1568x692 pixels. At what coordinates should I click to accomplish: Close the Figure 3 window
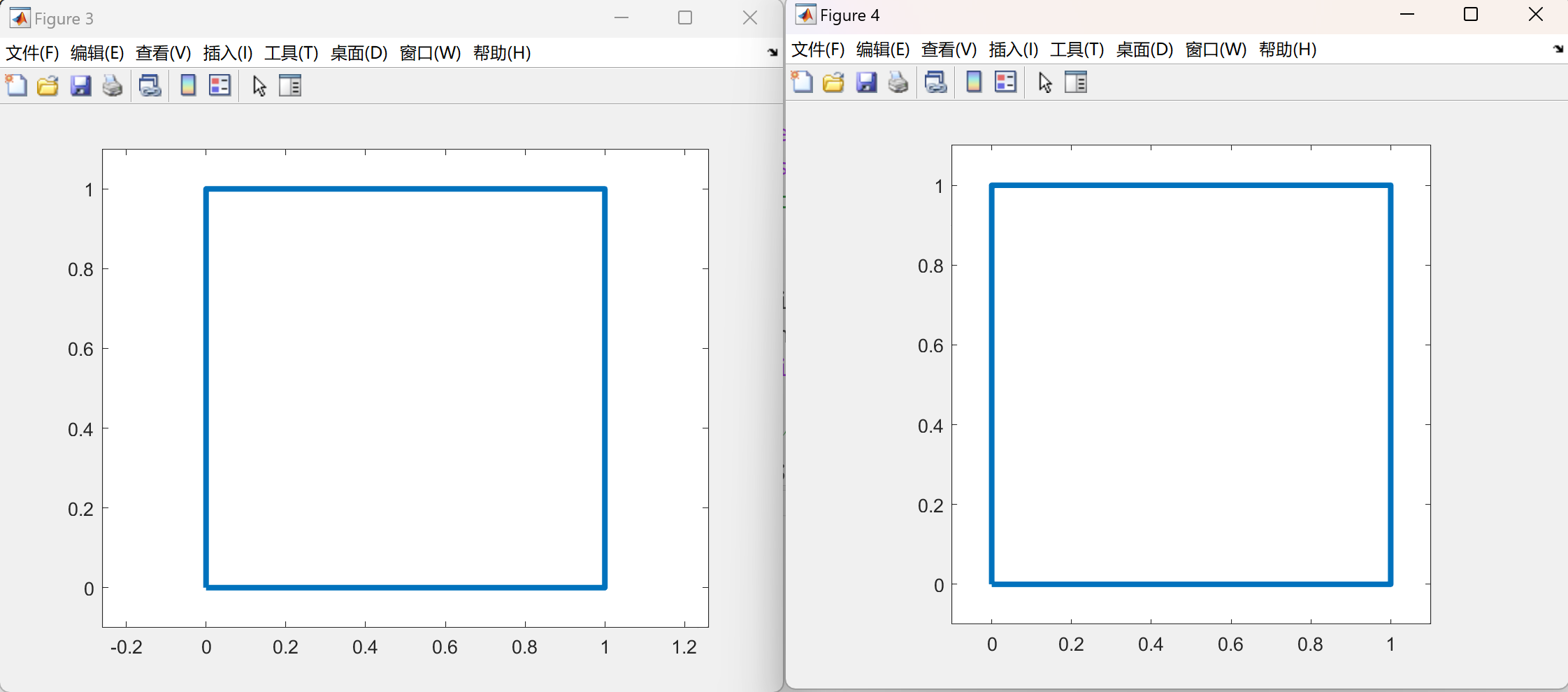pyautogui.click(x=750, y=17)
